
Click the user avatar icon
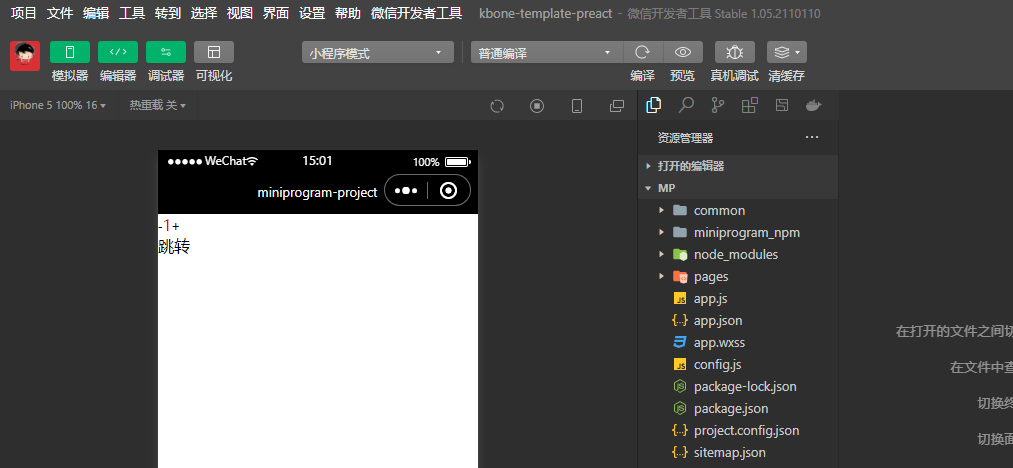25,56
